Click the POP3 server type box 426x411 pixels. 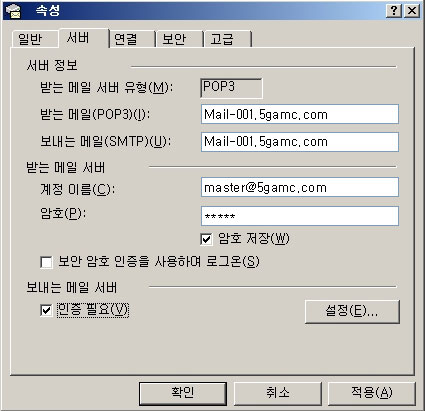(x=231, y=88)
